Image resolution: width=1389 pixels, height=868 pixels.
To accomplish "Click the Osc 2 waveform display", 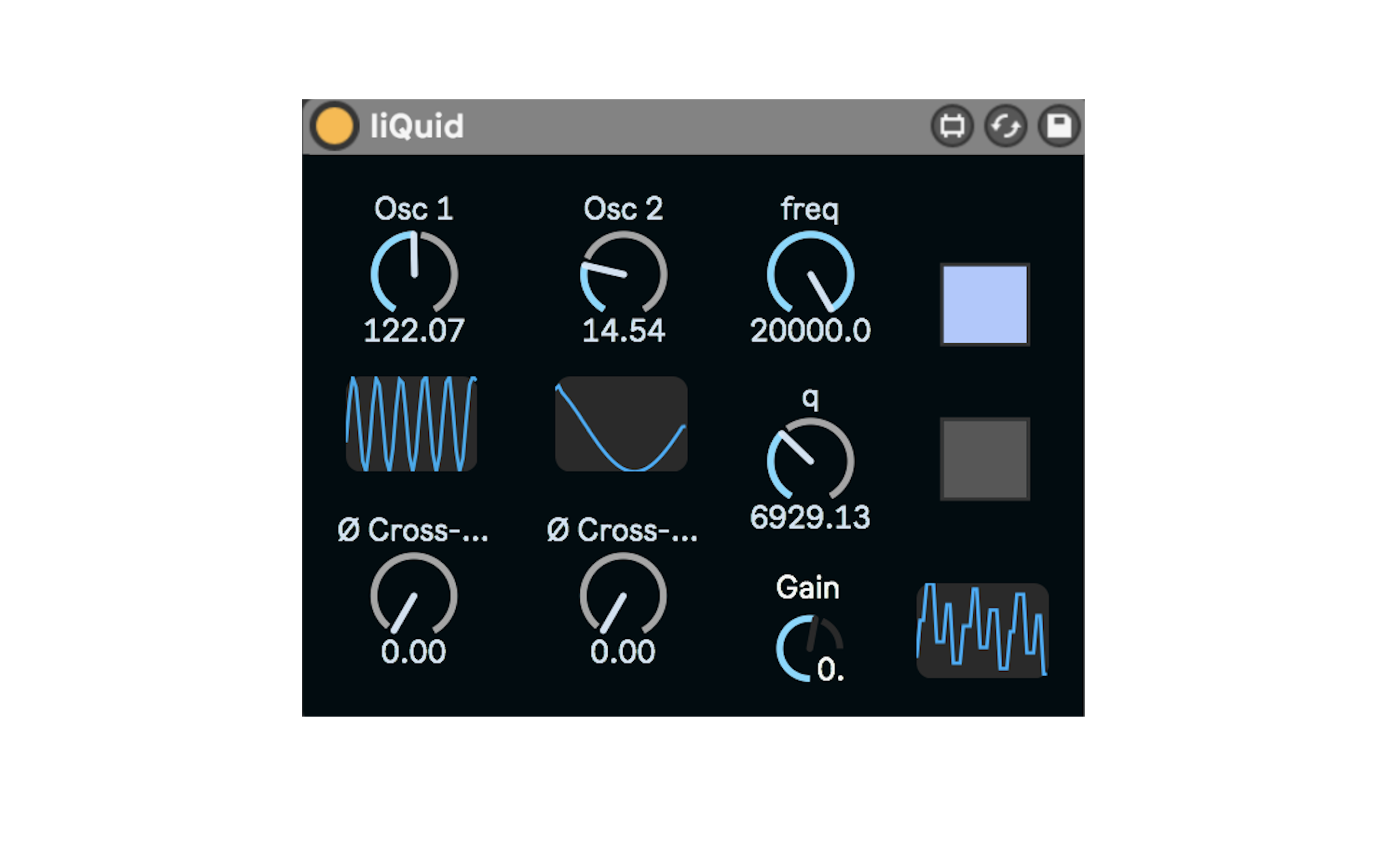I will pos(621,424).
